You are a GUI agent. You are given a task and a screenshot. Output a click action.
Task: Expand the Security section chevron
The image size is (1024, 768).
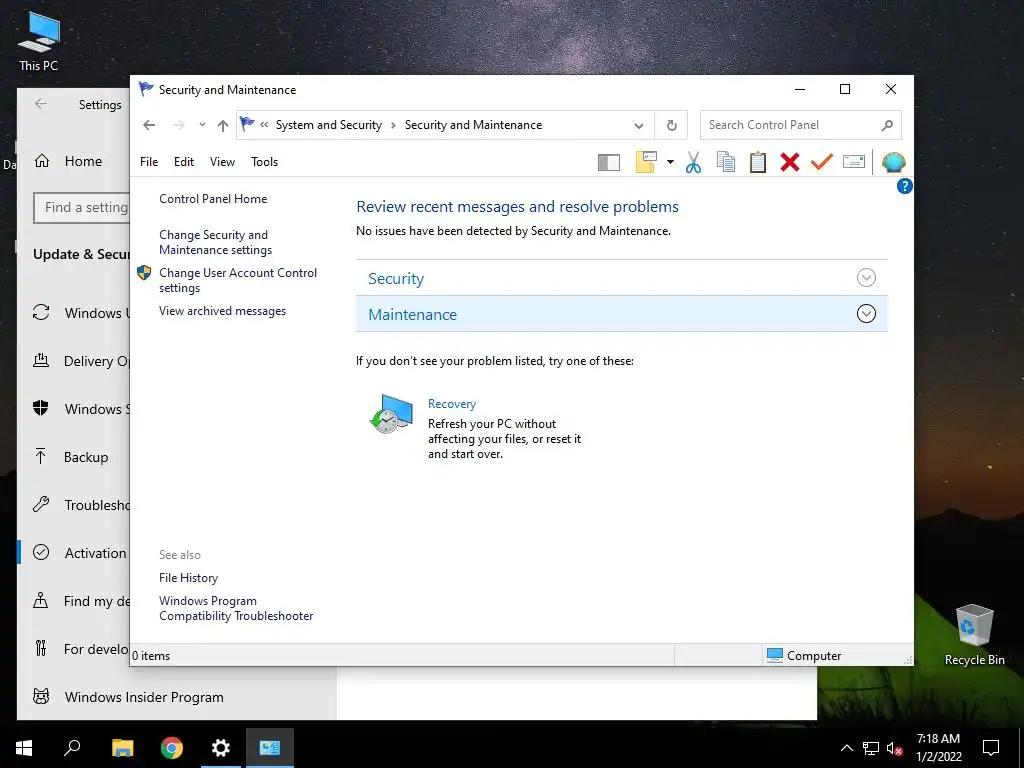point(866,278)
